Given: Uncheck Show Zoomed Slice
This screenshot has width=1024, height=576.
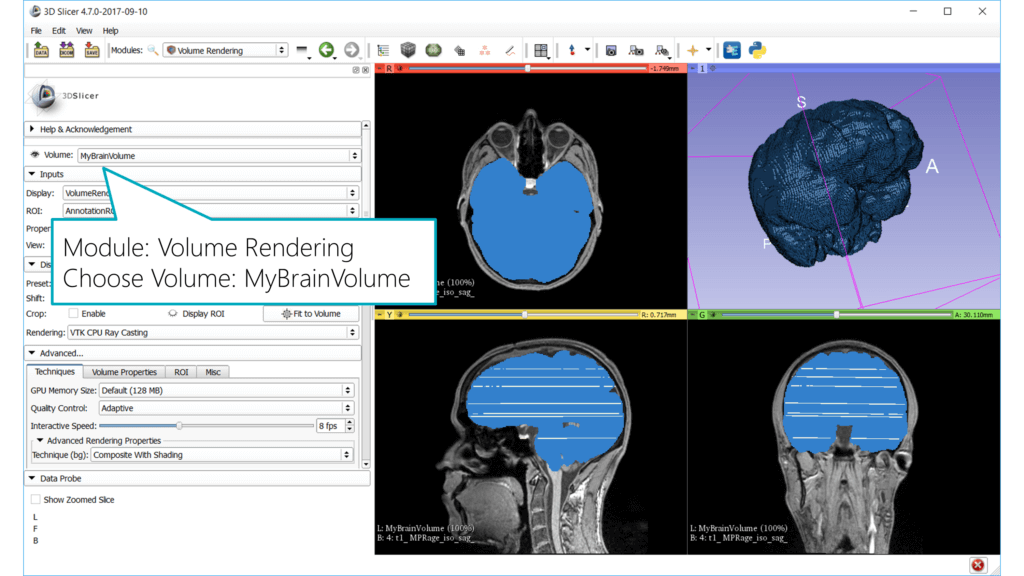Looking at the screenshot, I should coord(34,499).
